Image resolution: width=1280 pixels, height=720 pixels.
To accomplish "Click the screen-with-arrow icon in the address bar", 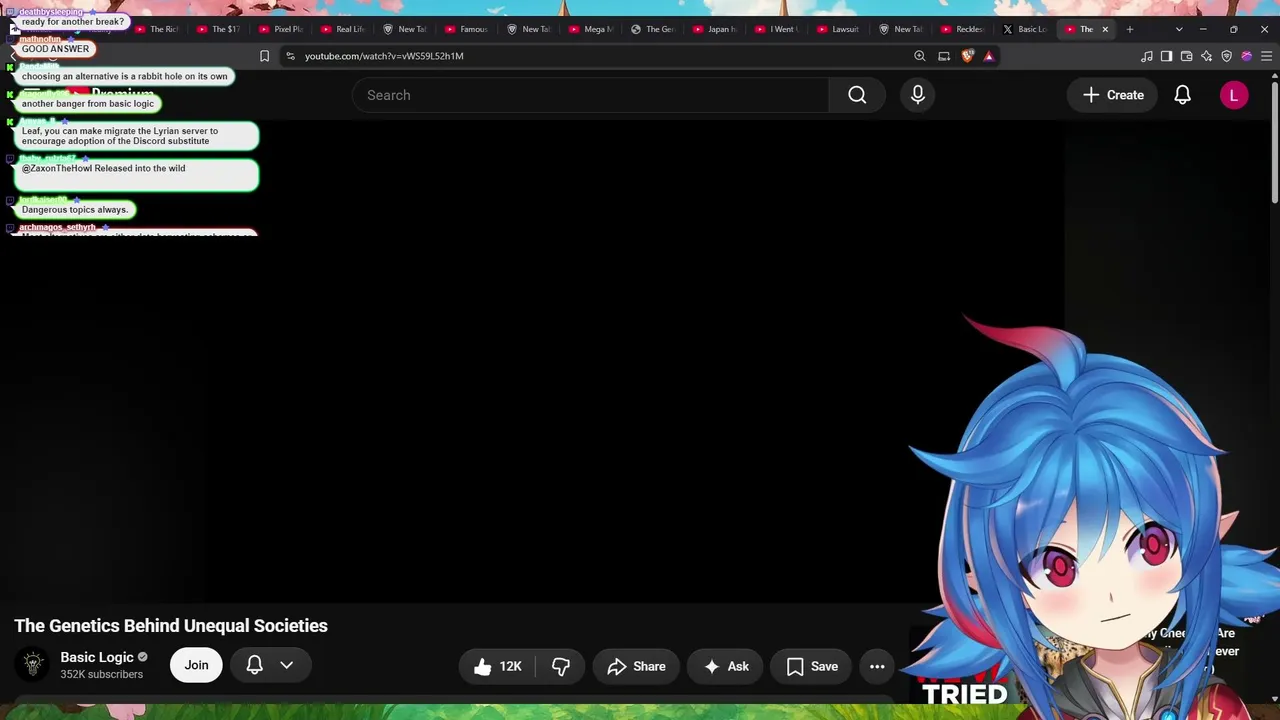I will pos(944,56).
